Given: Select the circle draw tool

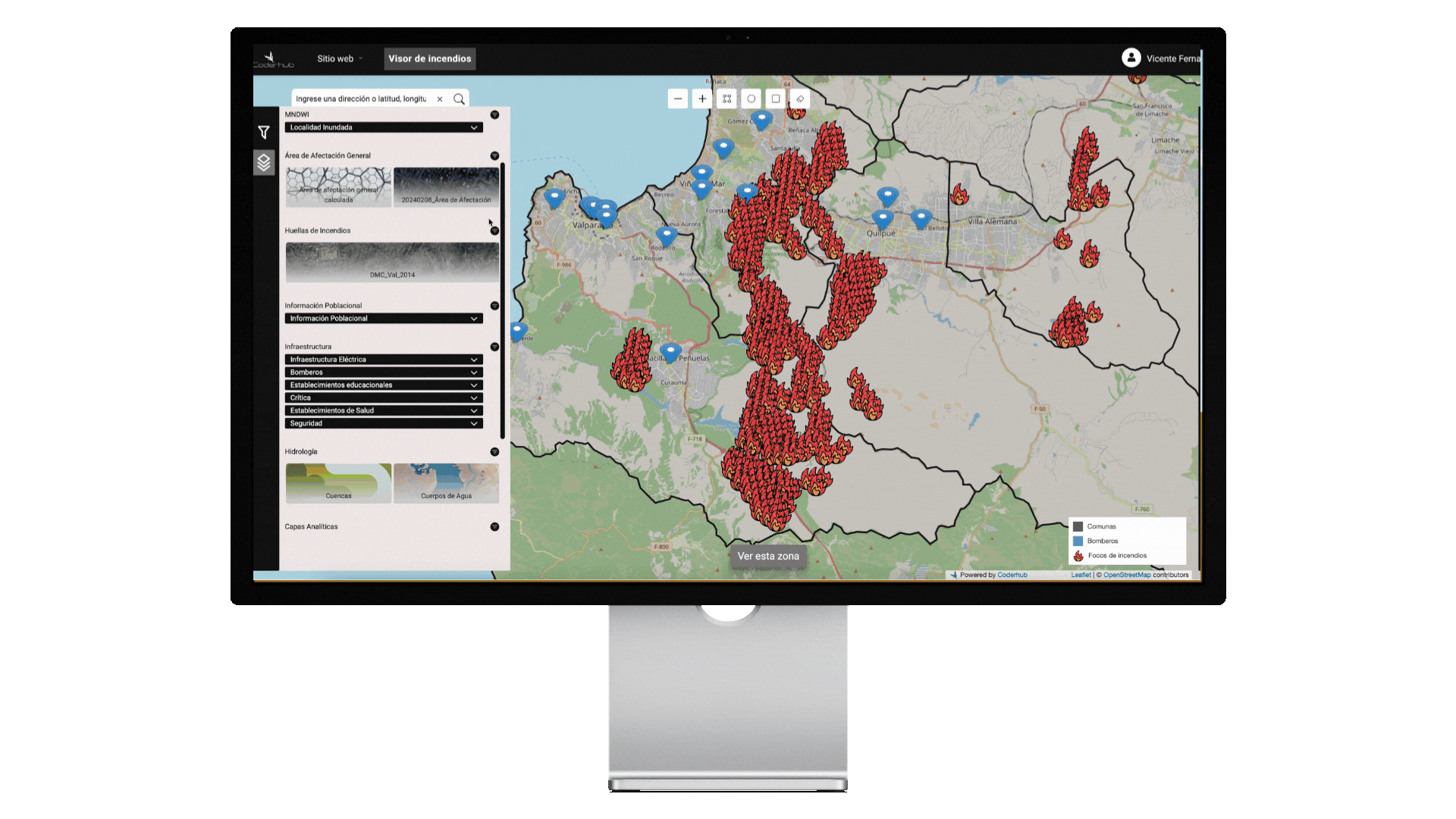Looking at the screenshot, I should [751, 99].
